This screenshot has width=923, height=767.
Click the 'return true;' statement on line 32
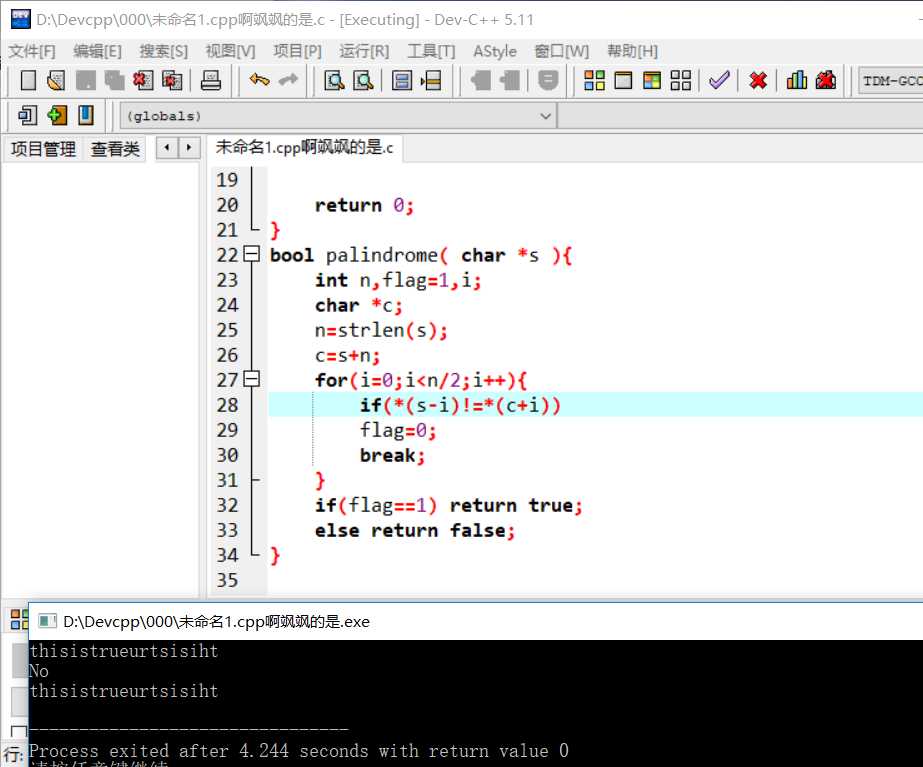[x=516, y=505]
